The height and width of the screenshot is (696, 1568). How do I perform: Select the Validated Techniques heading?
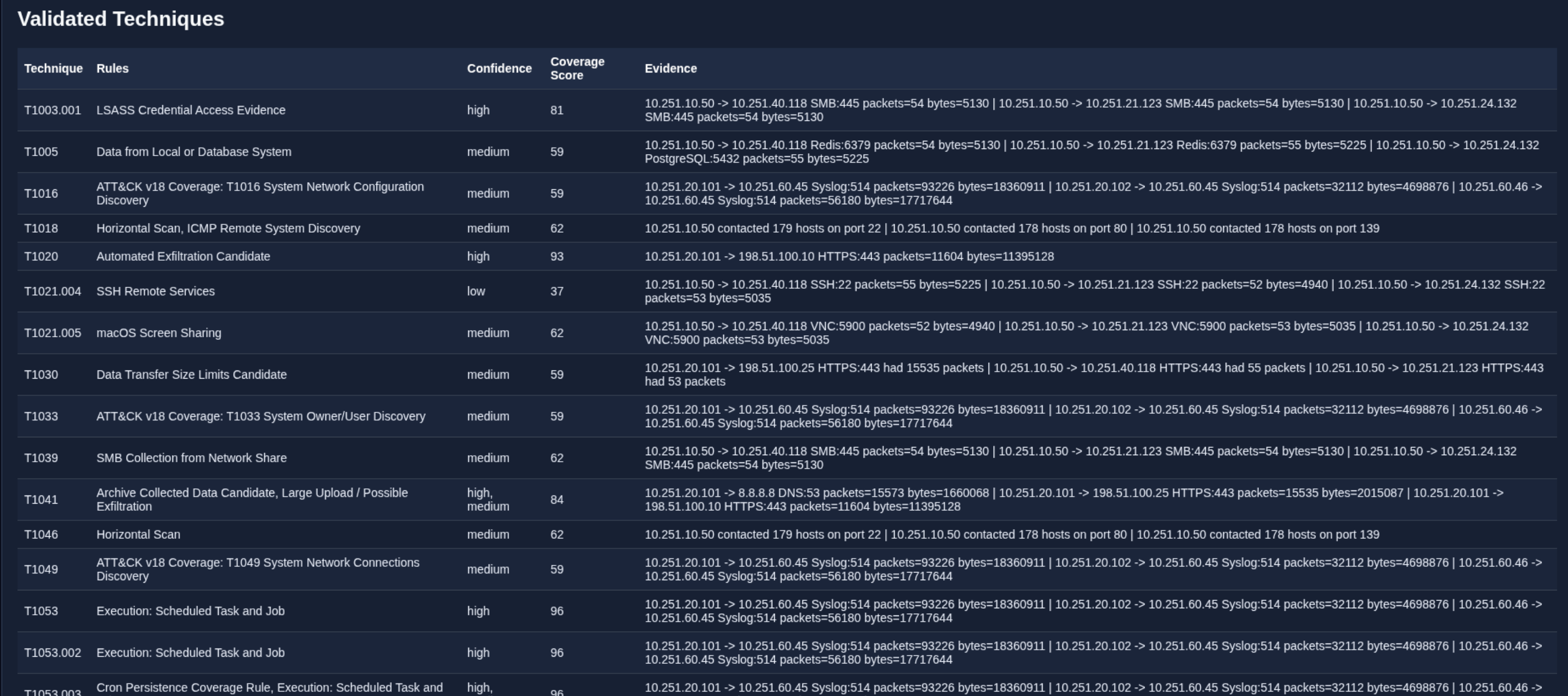[121, 19]
